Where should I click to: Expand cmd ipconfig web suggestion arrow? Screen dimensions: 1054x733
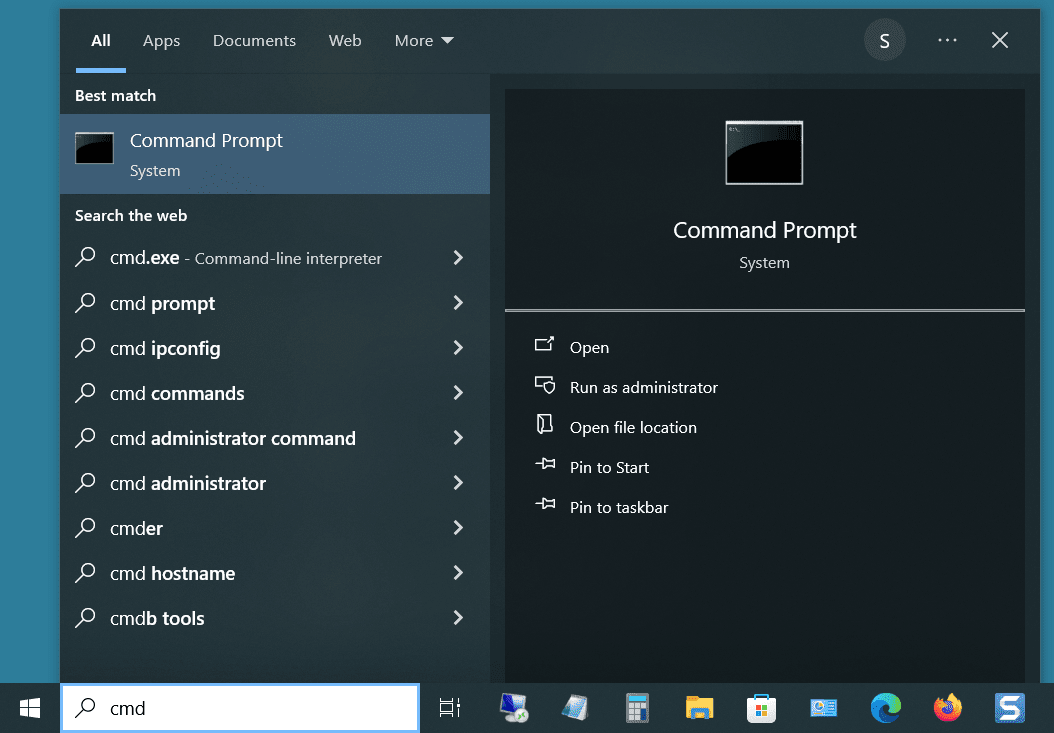tap(458, 348)
